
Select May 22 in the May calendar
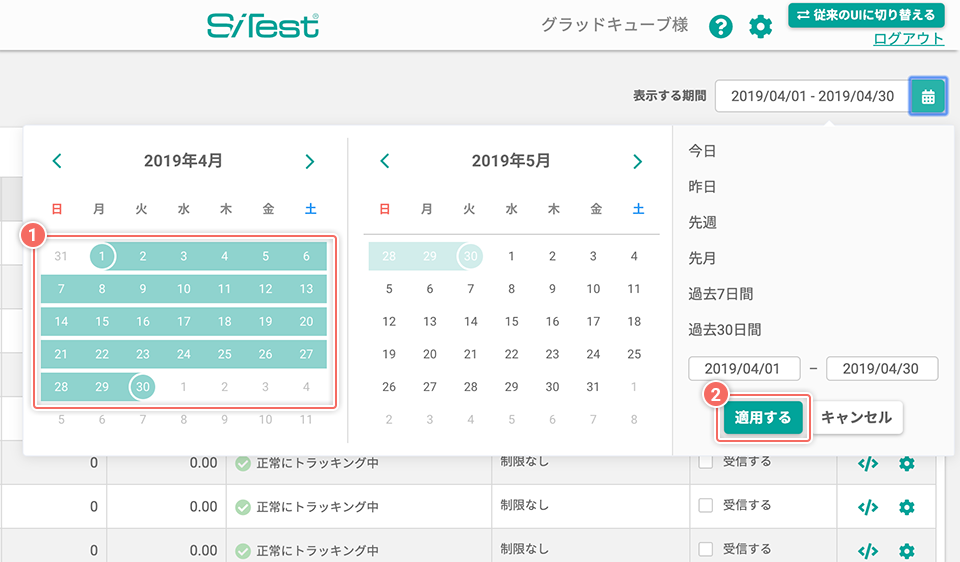511,354
